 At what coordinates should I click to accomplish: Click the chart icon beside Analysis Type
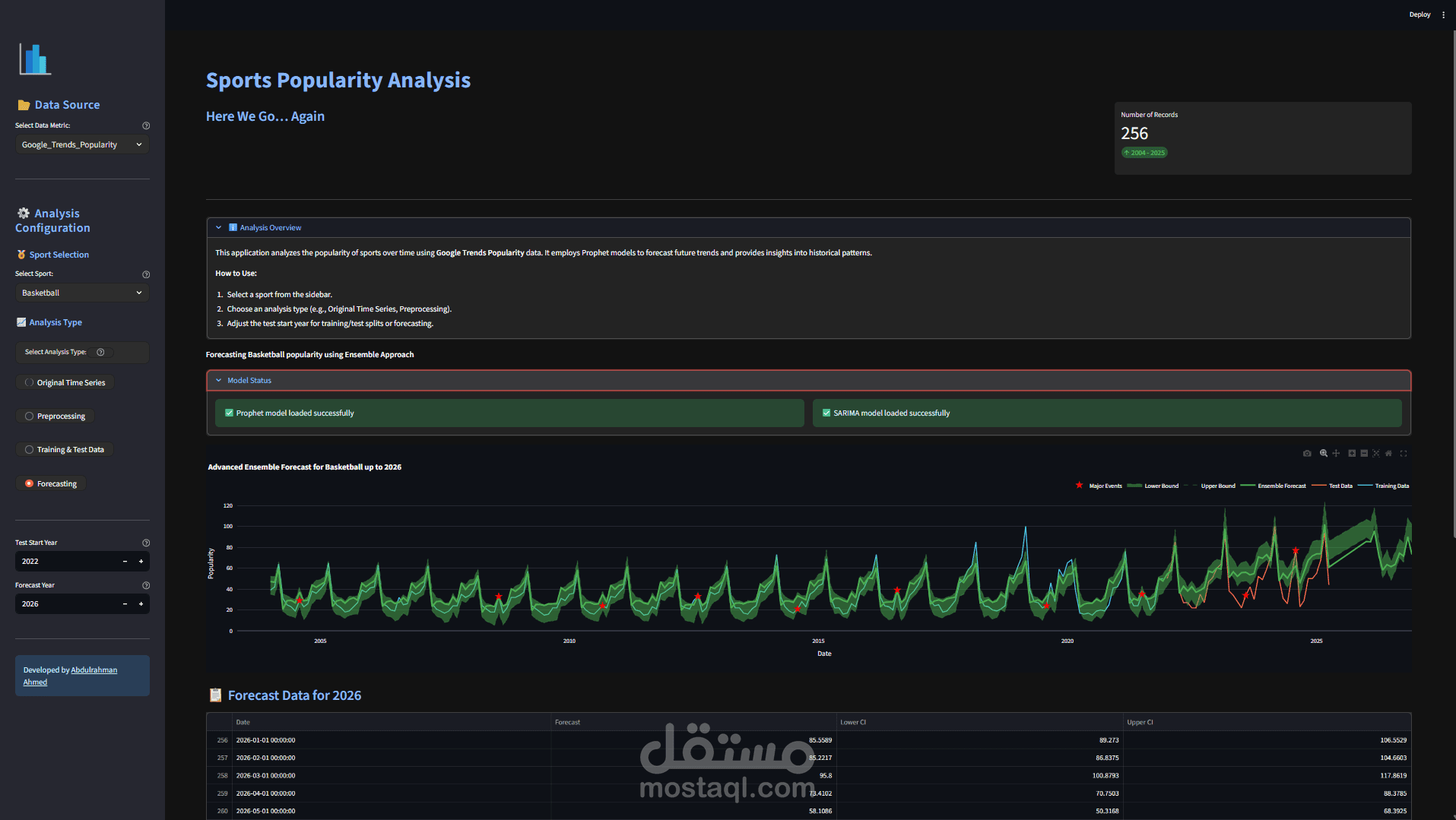[x=21, y=322]
